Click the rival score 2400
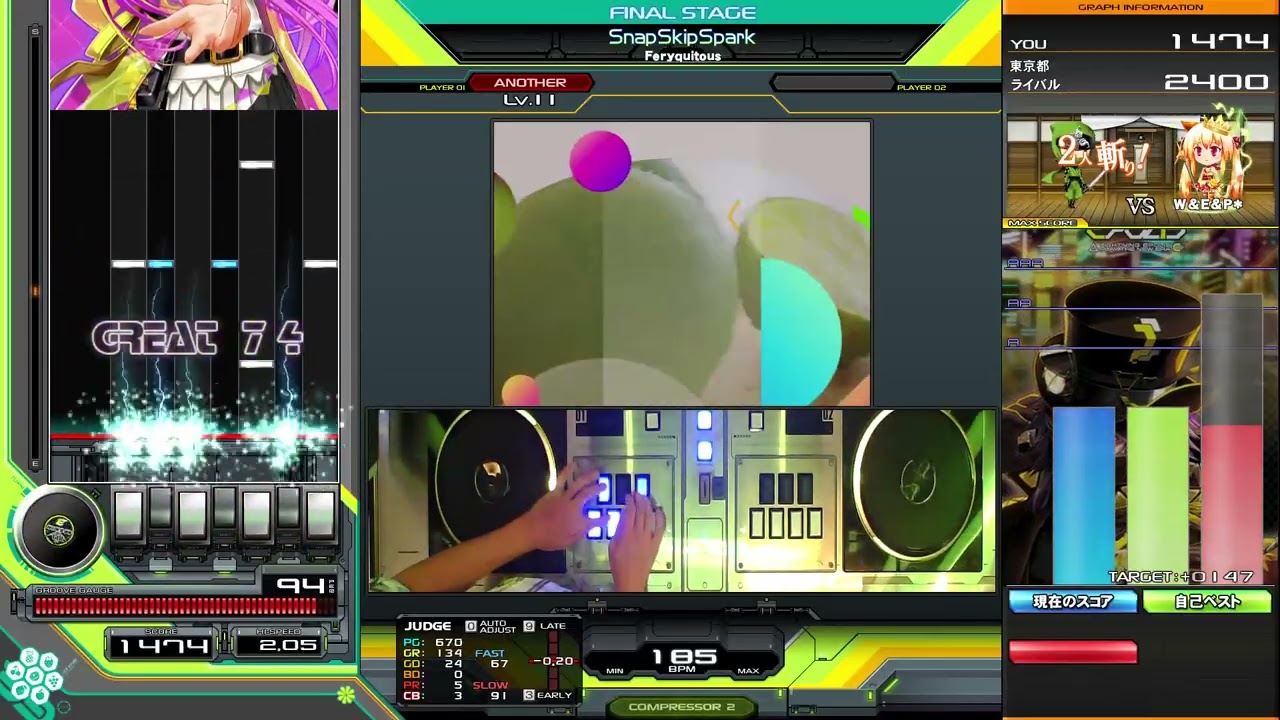This screenshot has width=1280, height=720. [x=1216, y=81]
